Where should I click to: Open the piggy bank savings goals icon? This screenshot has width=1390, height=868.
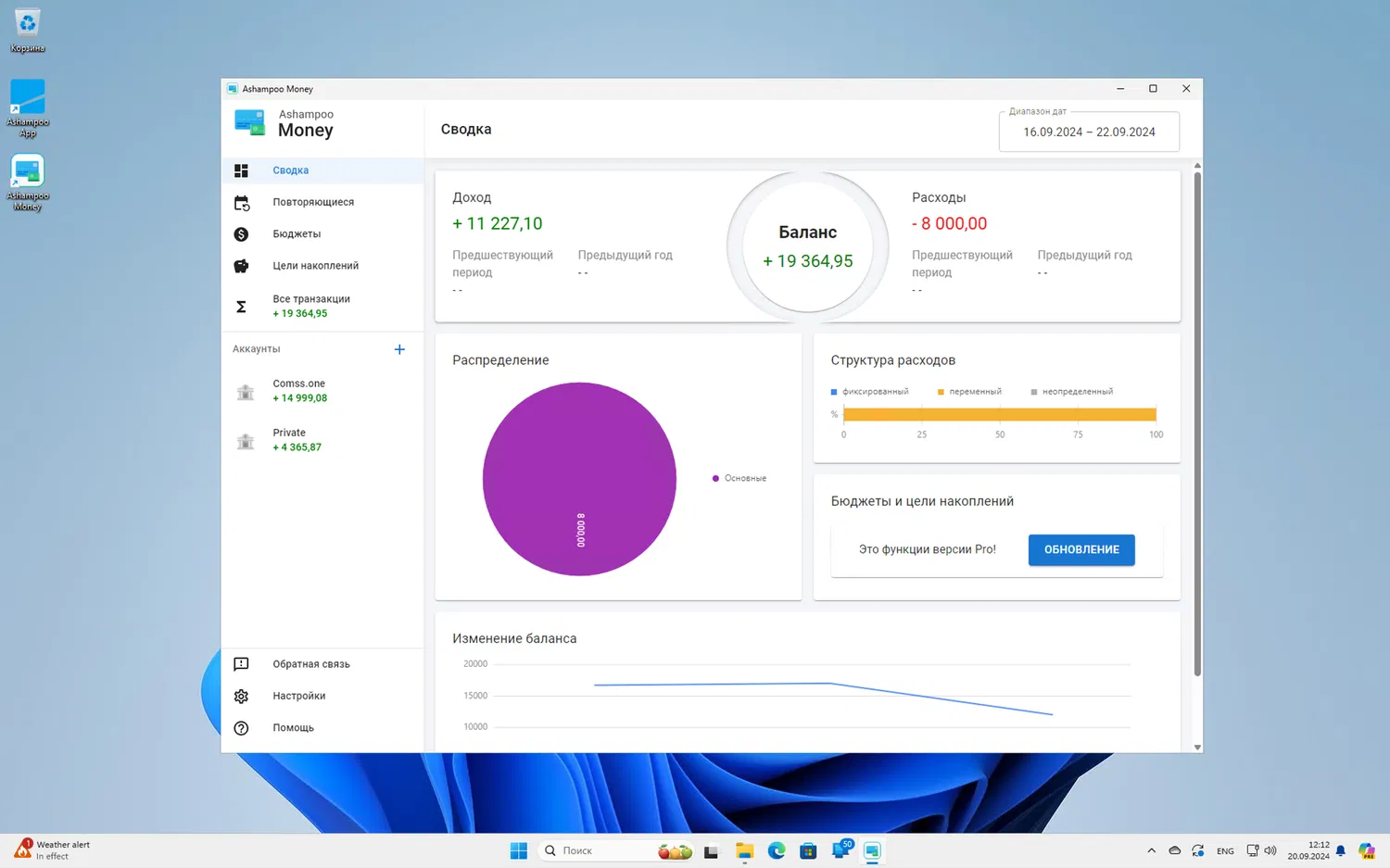point(241,266)
